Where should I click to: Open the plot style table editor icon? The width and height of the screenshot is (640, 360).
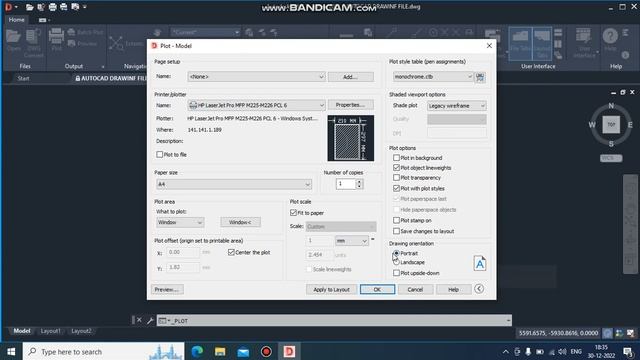coord(480,77)
